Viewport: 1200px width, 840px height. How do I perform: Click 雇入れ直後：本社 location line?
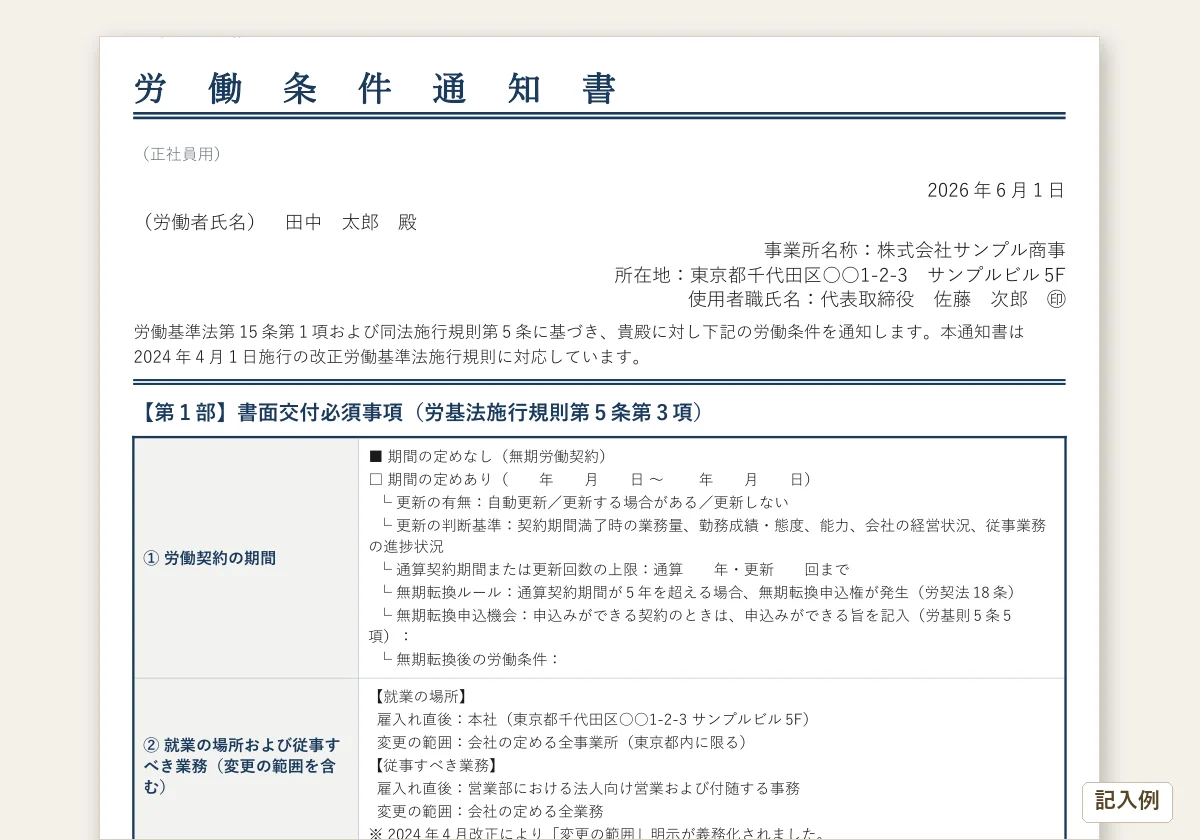pos(597,719)
